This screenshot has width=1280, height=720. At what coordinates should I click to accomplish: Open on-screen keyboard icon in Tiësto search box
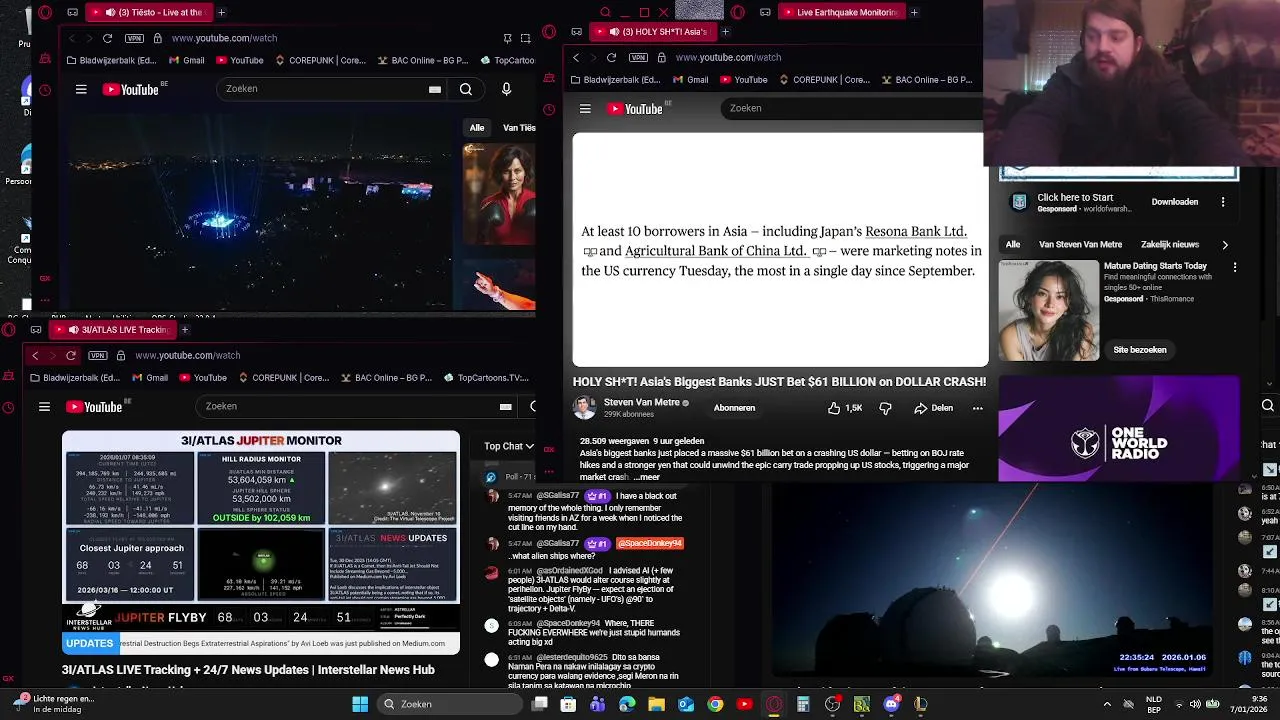[435, 89]
